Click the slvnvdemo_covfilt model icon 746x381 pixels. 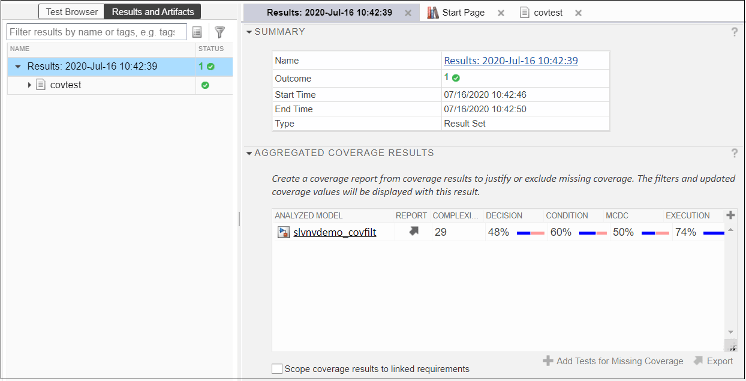(x=284, y=232)
